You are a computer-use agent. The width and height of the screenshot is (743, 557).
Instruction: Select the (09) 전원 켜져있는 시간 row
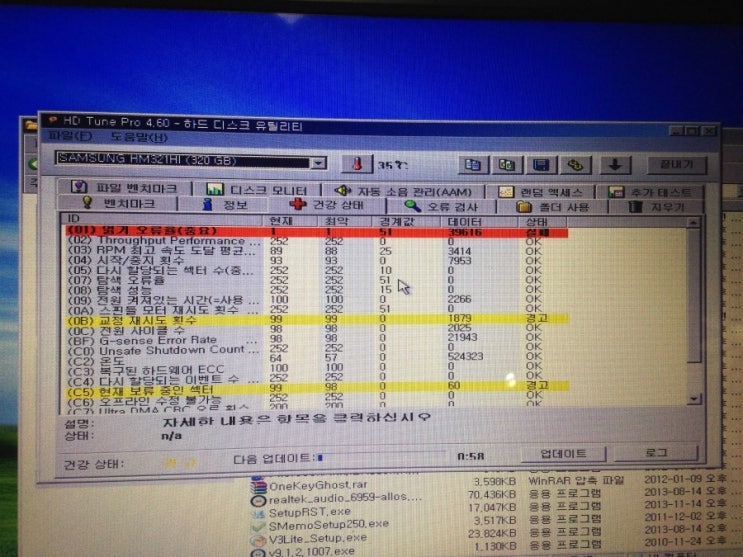316,300
